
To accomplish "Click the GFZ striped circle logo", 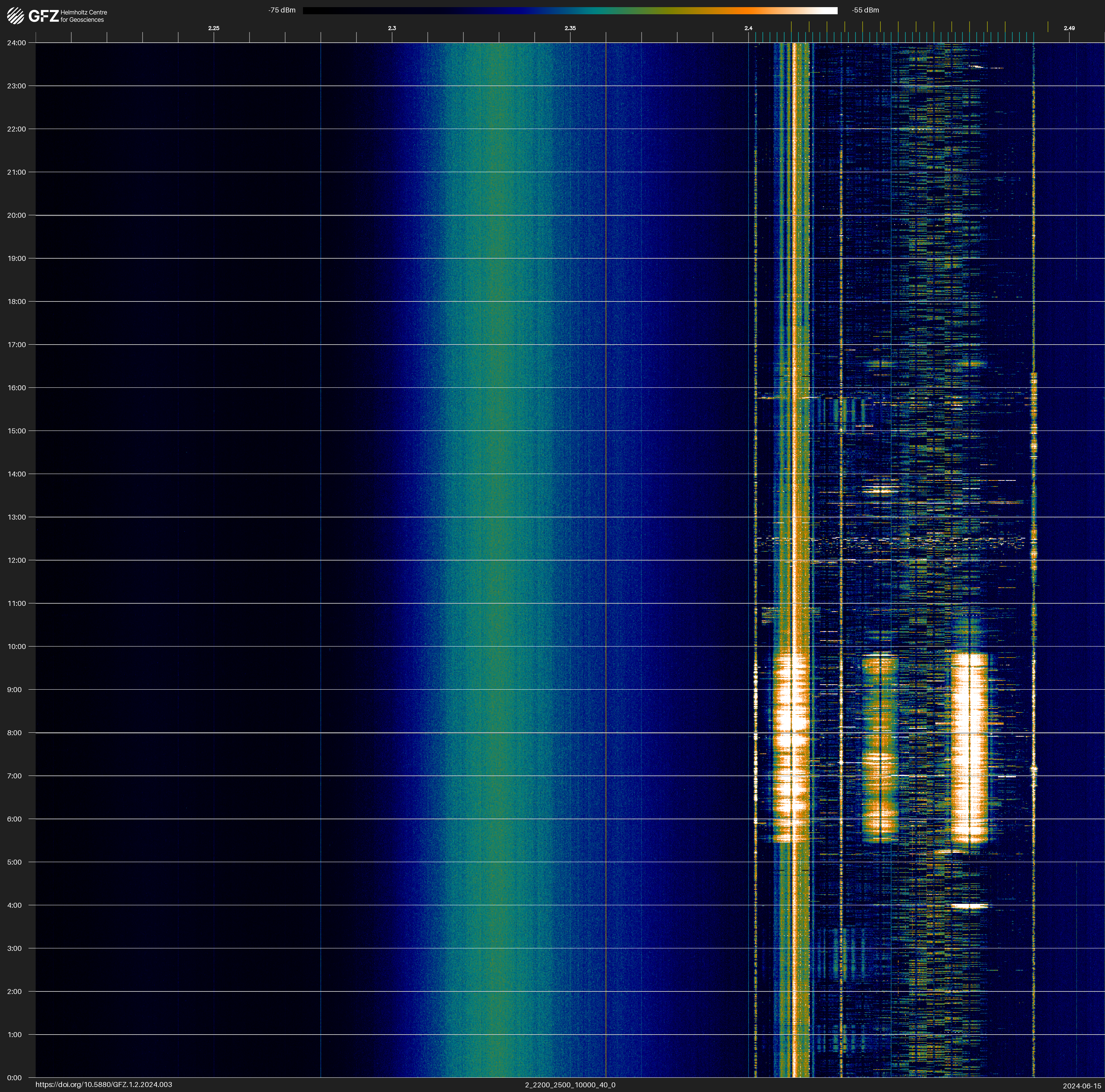I will coord(15,15).
